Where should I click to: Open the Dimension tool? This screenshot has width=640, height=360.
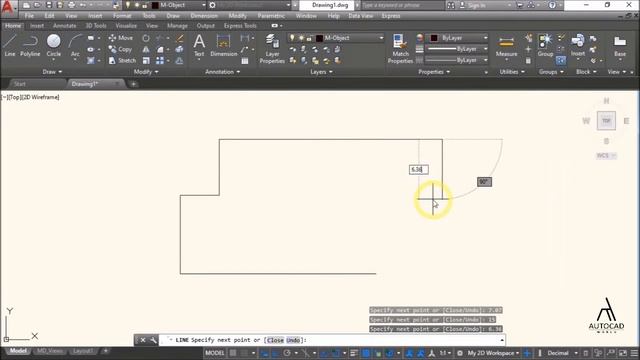coord(224,46)
